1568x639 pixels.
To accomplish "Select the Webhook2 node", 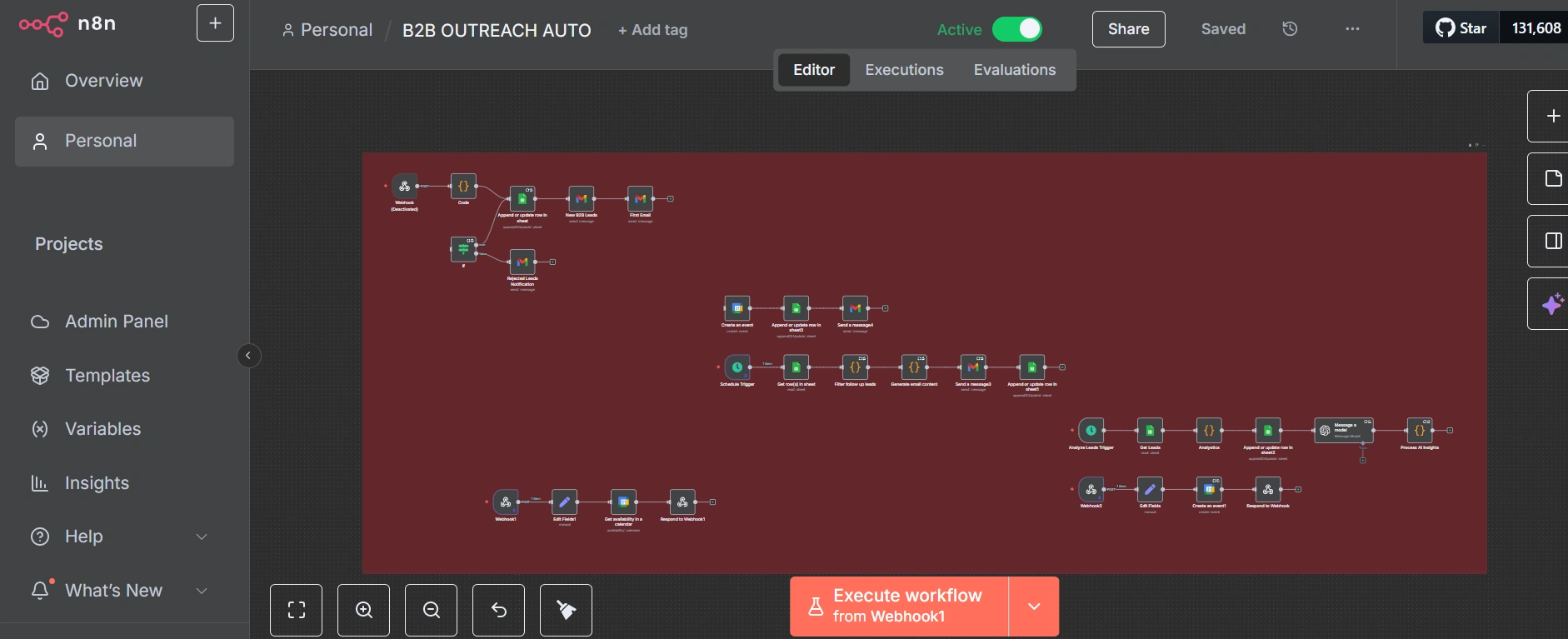I will tap(1091, 489).
